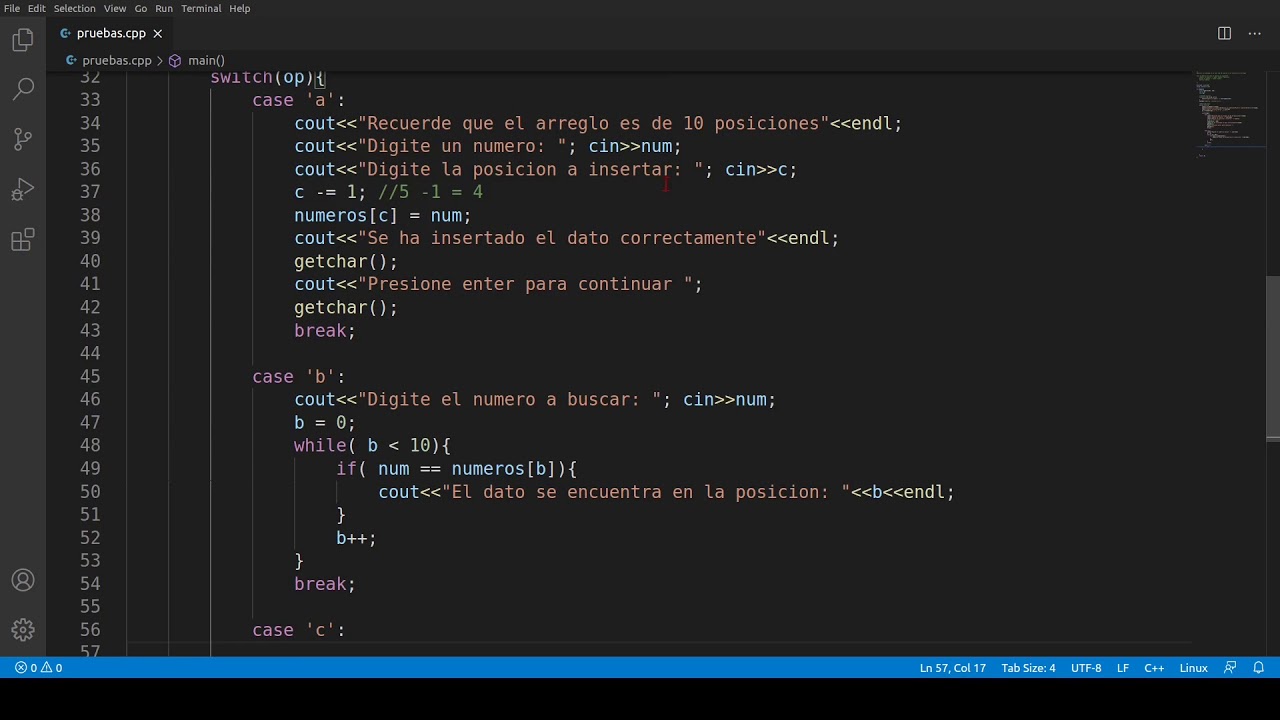
Task: Click line number 33 in the gutter
Action: (x=90, y=100)
